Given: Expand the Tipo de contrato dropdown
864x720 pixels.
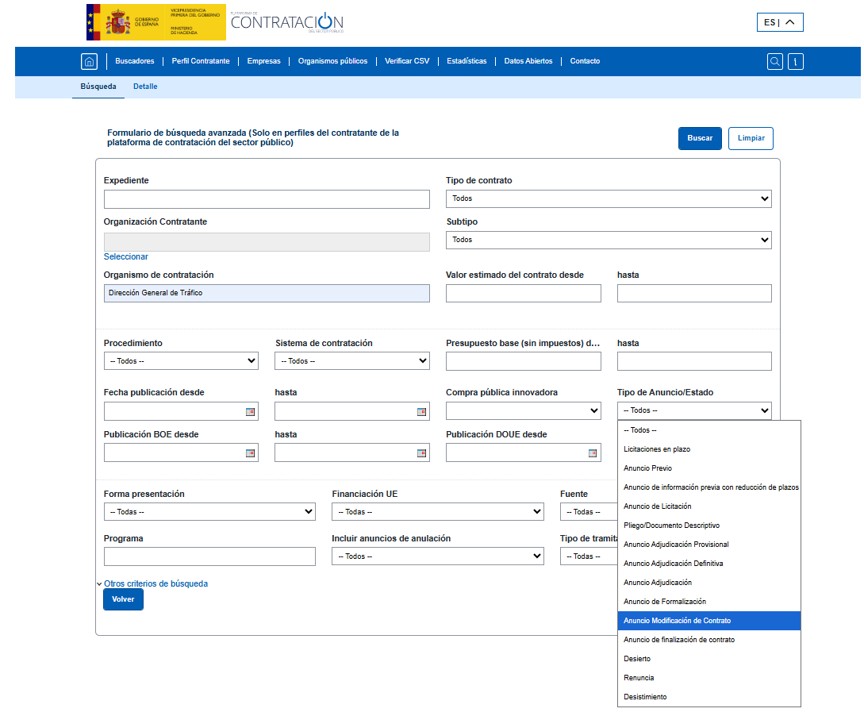Looking at the screenshot, I should click(608, 199).
